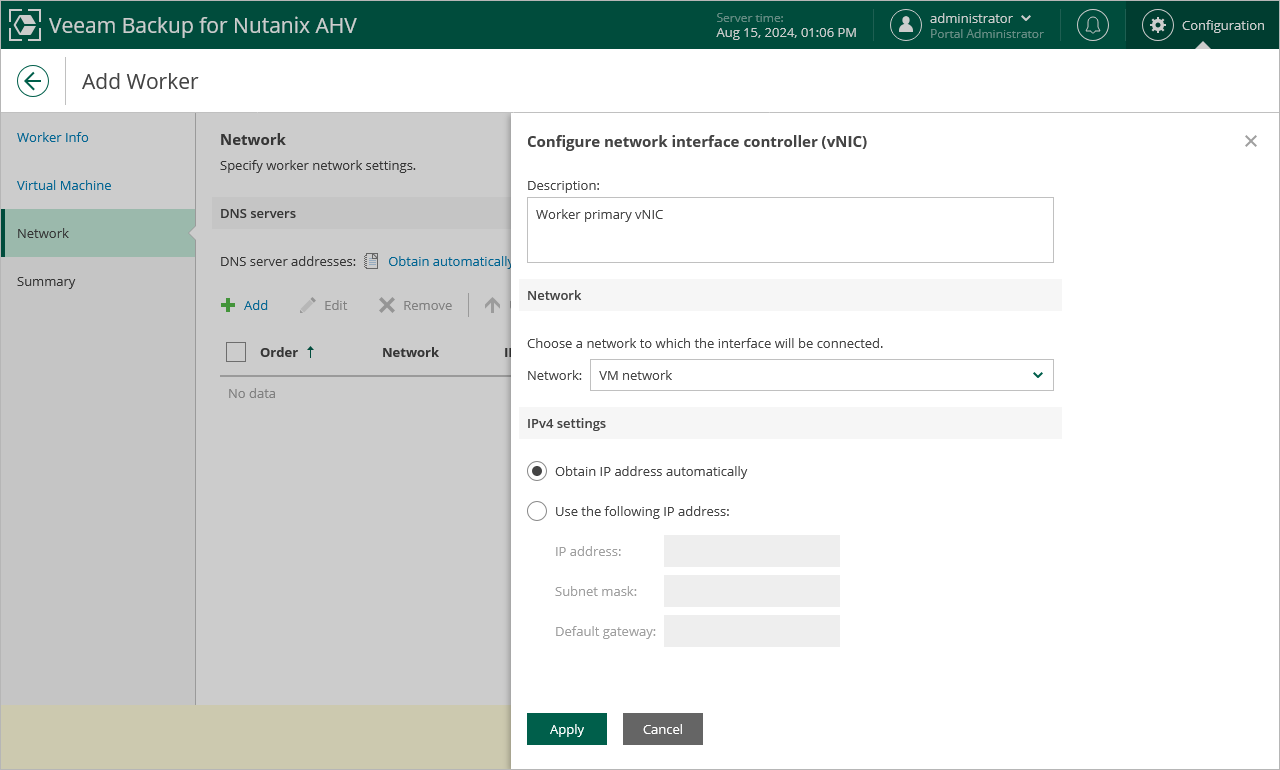Click the Cancel button
The width and height of the screenshot is (1280, 770).
[662, 729]
